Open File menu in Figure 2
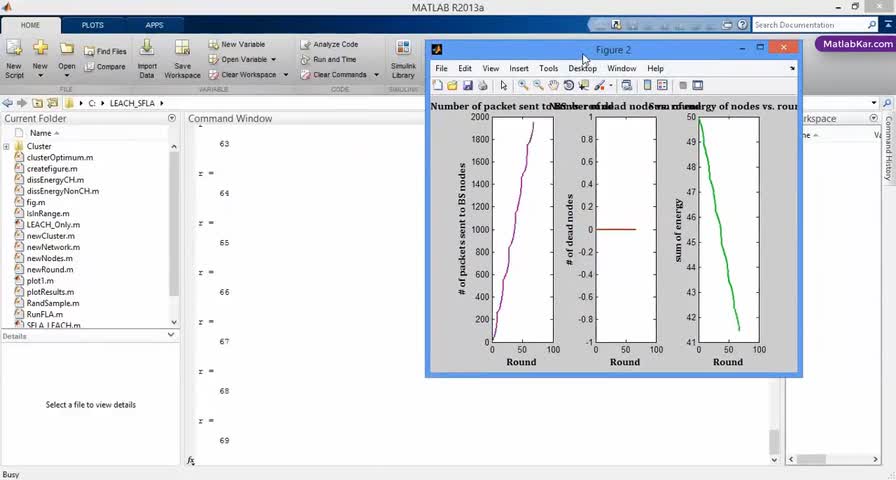The height and width of the screenshot is (480, 896). (x=441, y=69)
